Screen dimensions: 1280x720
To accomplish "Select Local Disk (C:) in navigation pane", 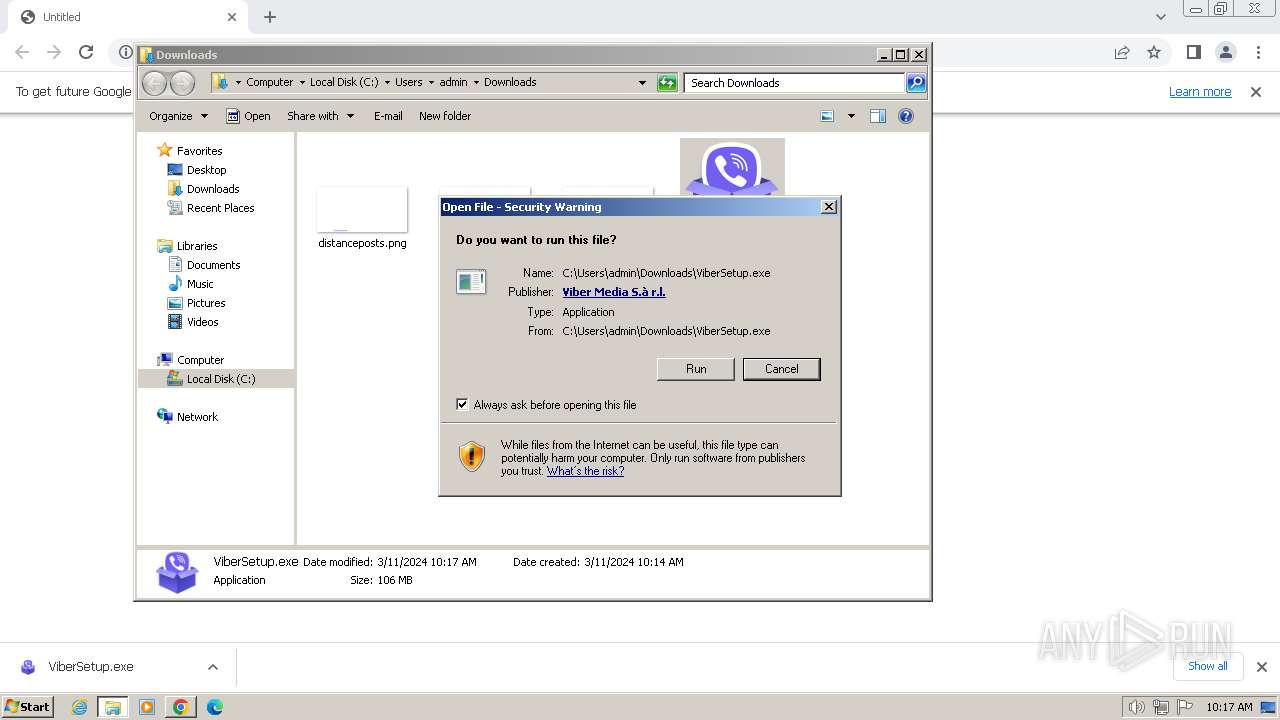I will click(221, 379).
